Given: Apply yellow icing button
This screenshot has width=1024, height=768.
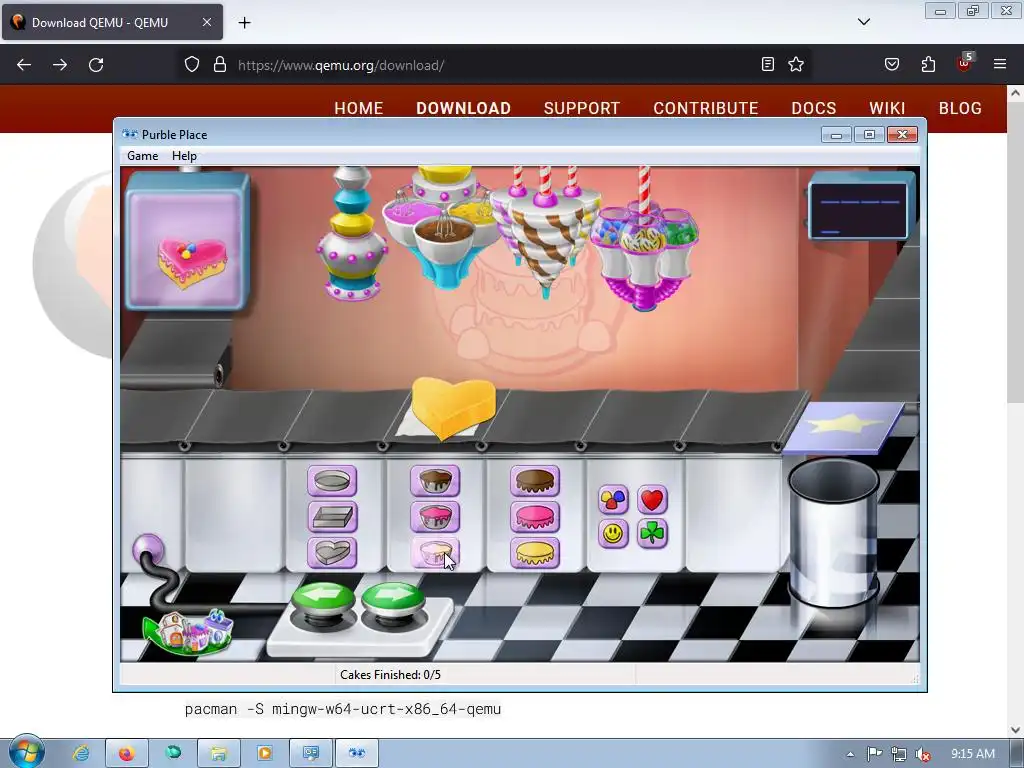Looking at the screenshot, I should [535, 552].
